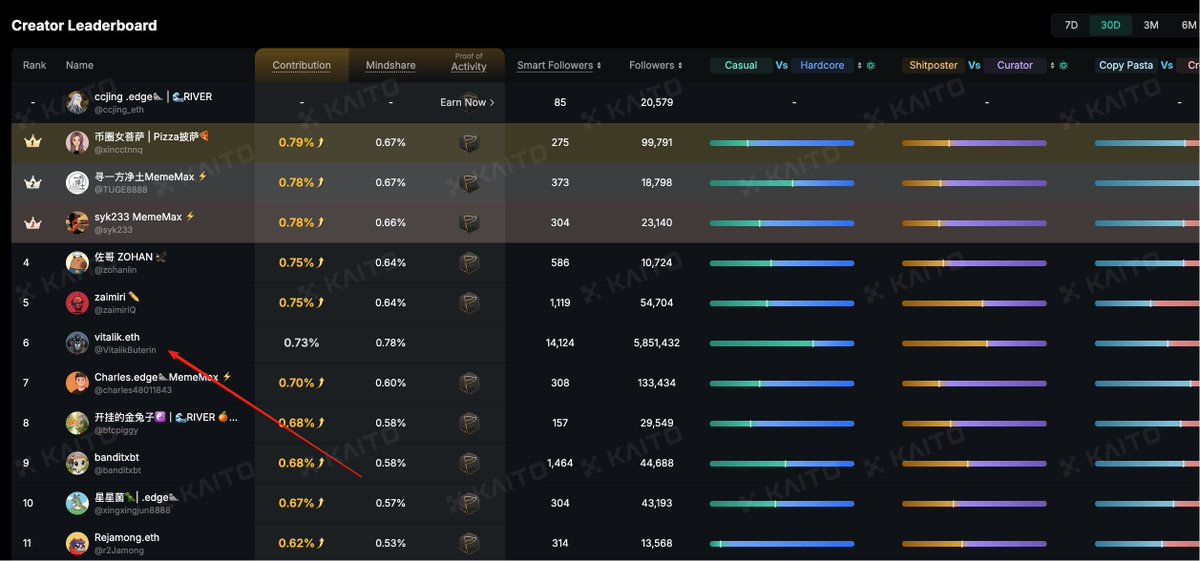Click the 0.73% contribution value
Viewport: 1200px width, 561px height.
pos(301,343)
